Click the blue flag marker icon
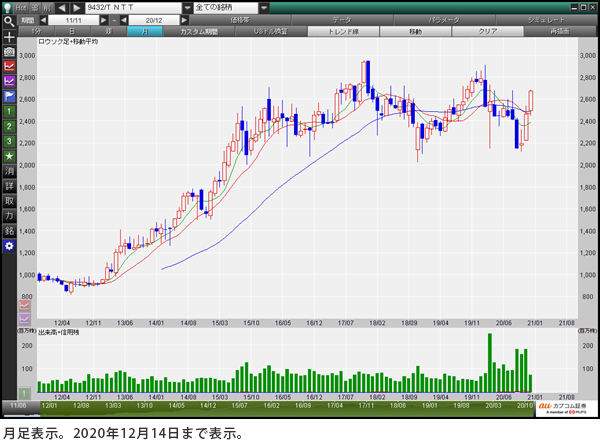 (9, 96)
